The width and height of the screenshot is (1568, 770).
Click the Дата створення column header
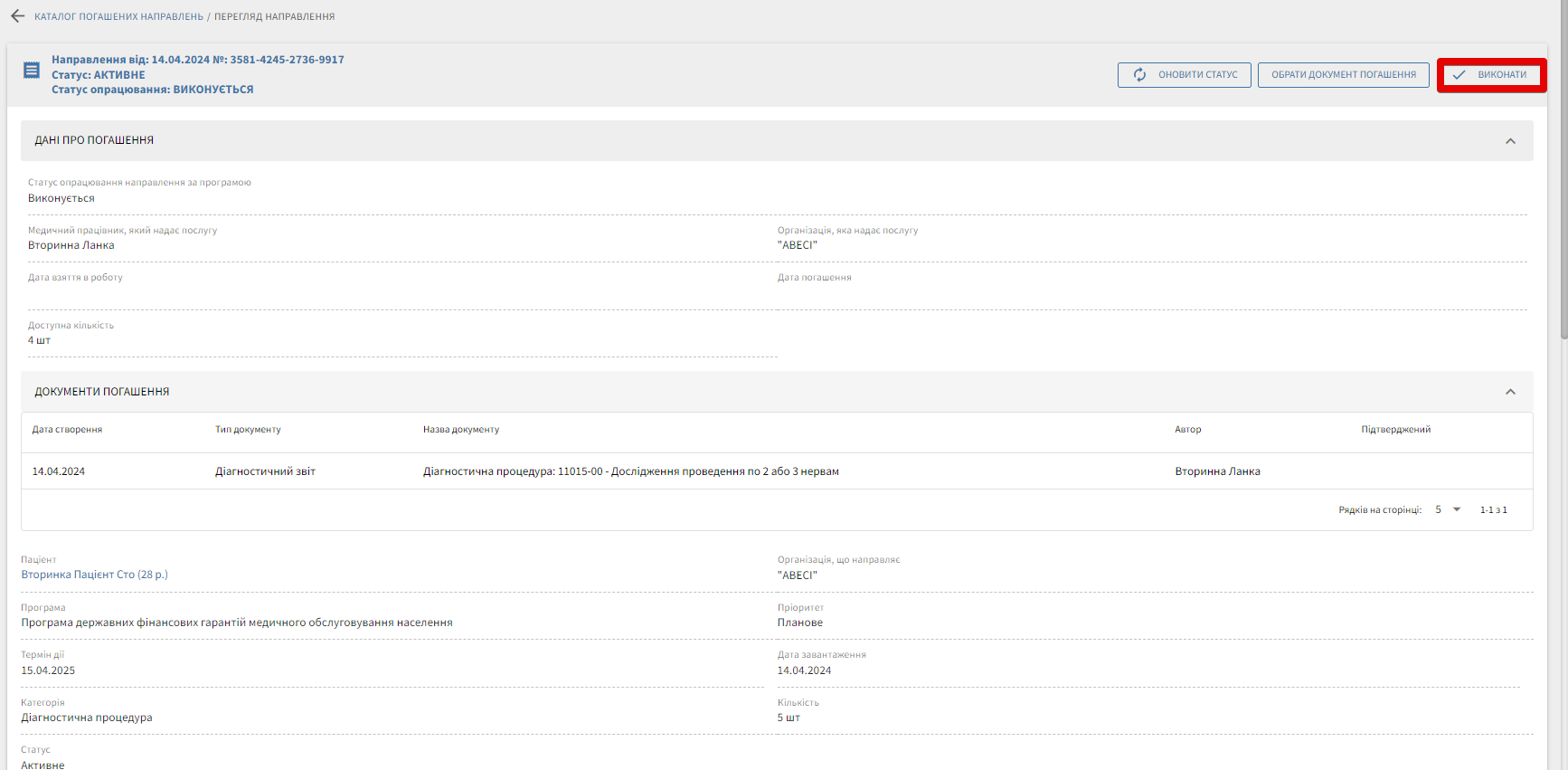pos(67,430)
